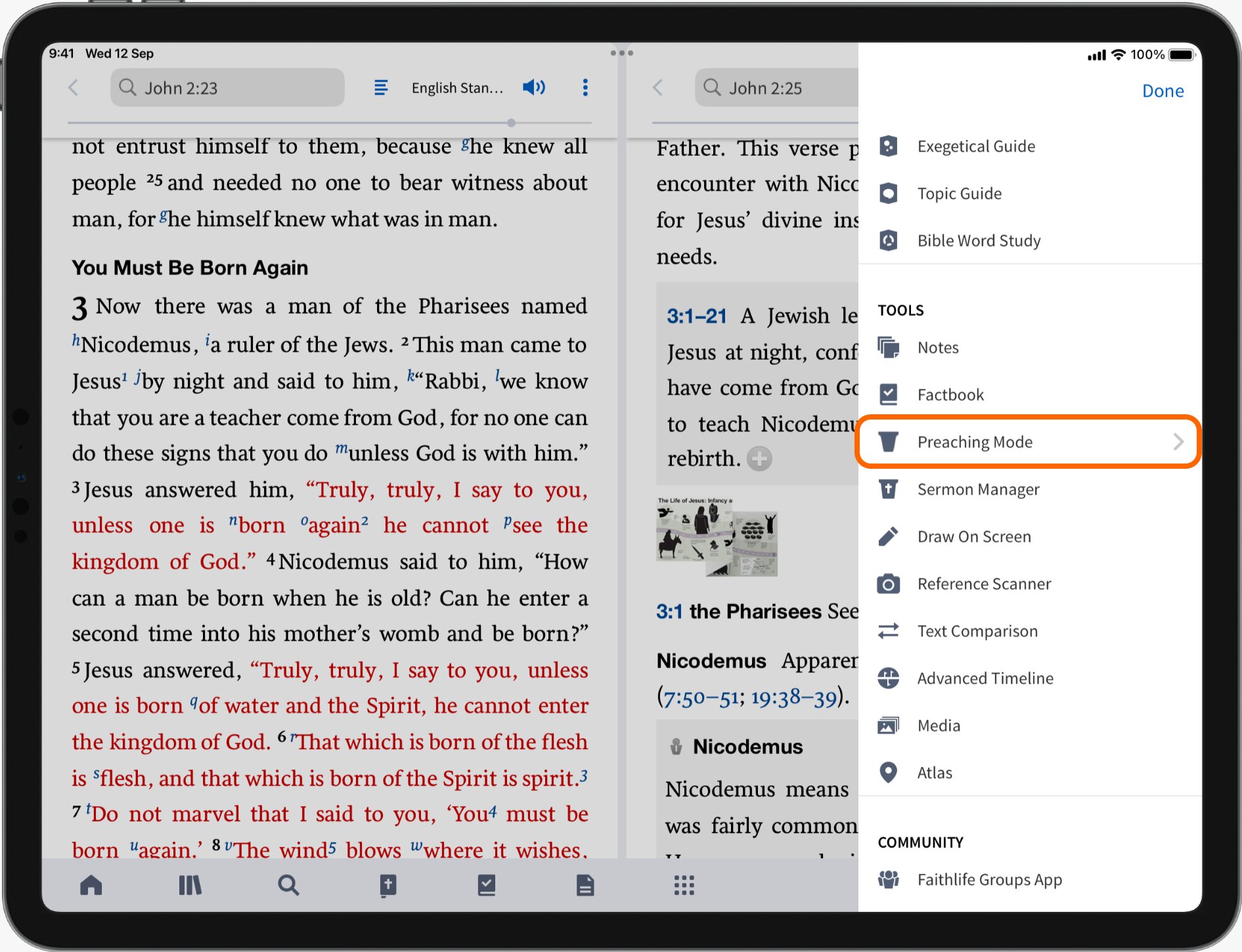Expand the 3:1–21 summary plus button
1242x952 pixels.
pyautogui.click(x=760, y=458)
